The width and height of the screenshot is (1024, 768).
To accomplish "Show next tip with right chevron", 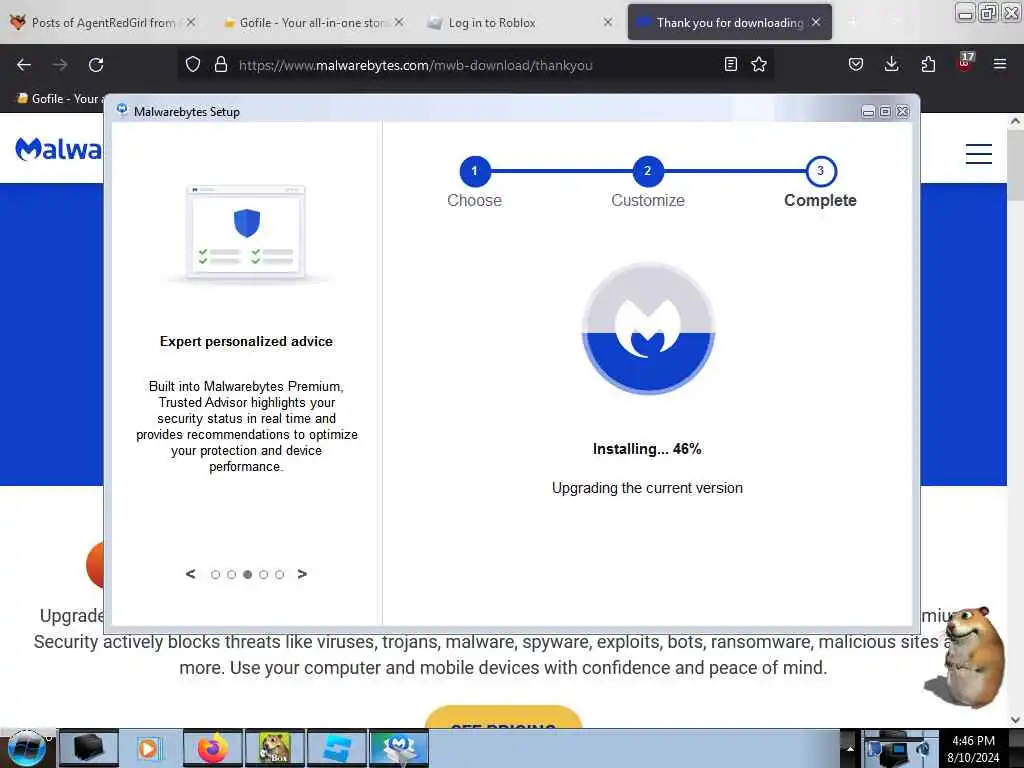I will tap(302, 574).
